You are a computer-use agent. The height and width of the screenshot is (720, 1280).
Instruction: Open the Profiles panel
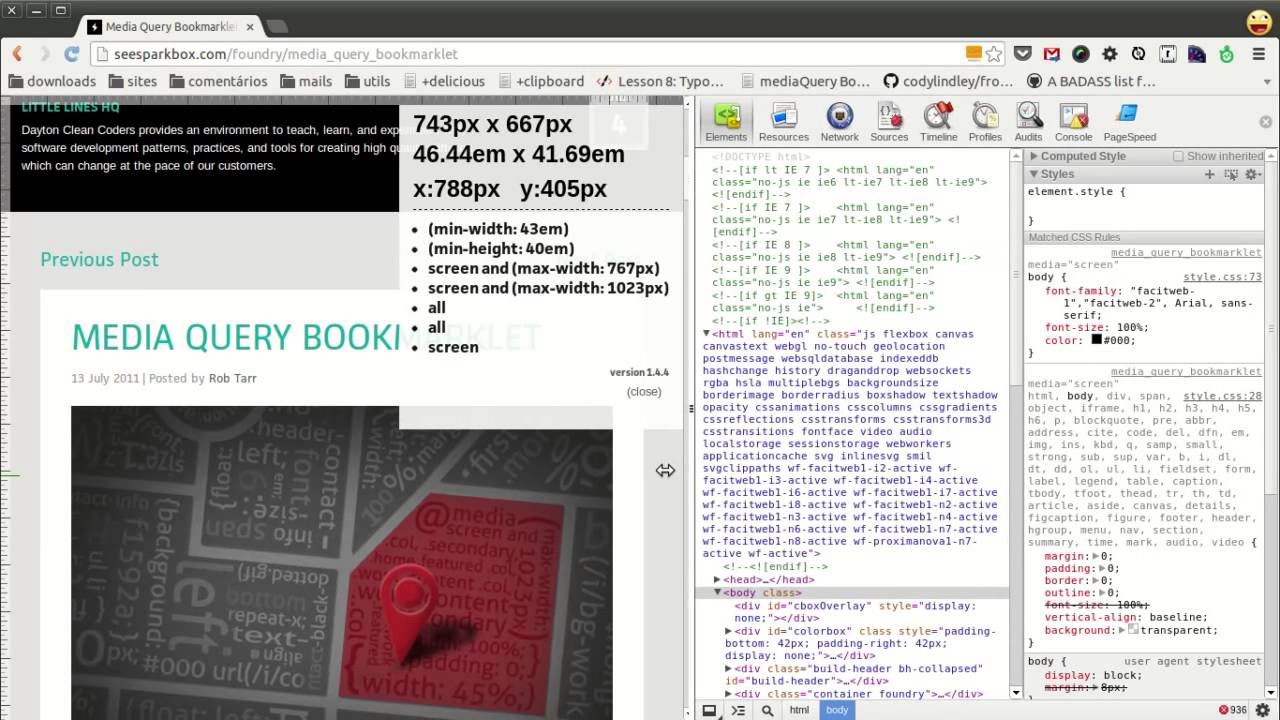coord(985,122)
